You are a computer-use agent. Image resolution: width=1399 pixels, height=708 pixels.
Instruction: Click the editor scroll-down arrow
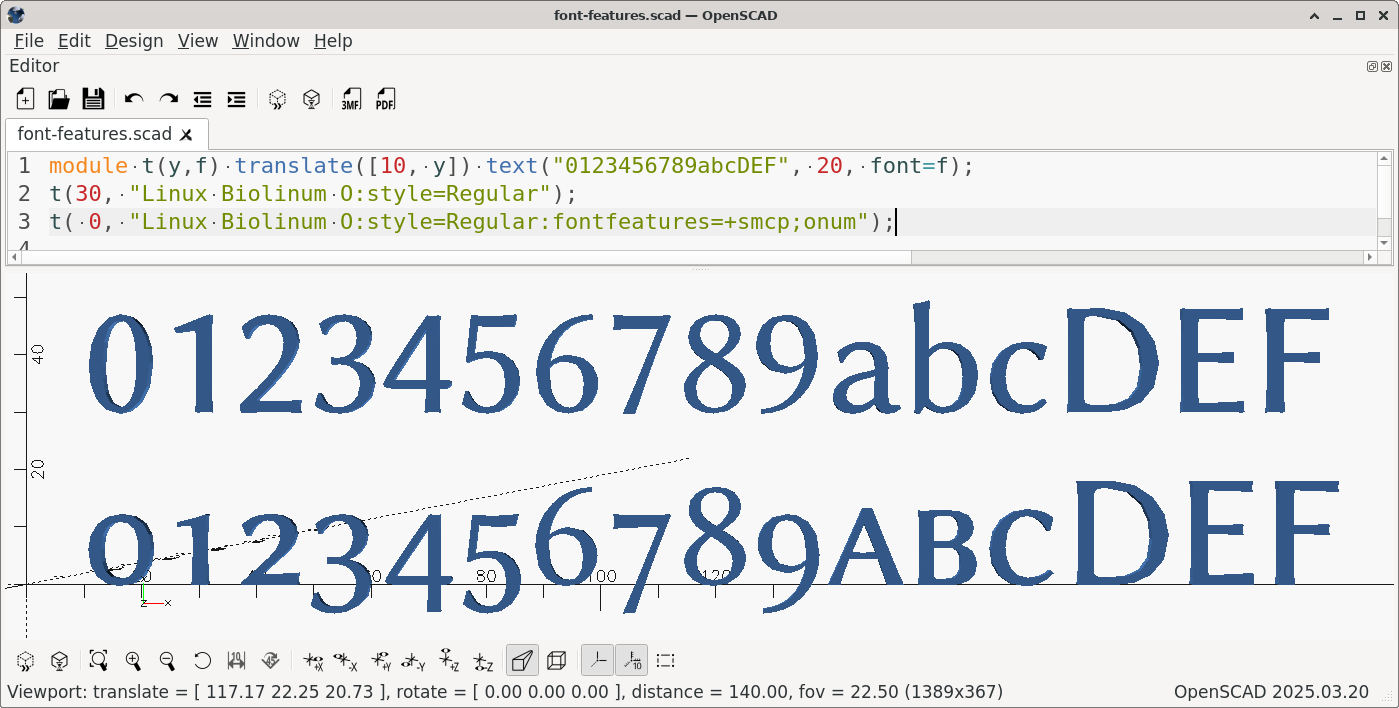(x=1384, y=242)
